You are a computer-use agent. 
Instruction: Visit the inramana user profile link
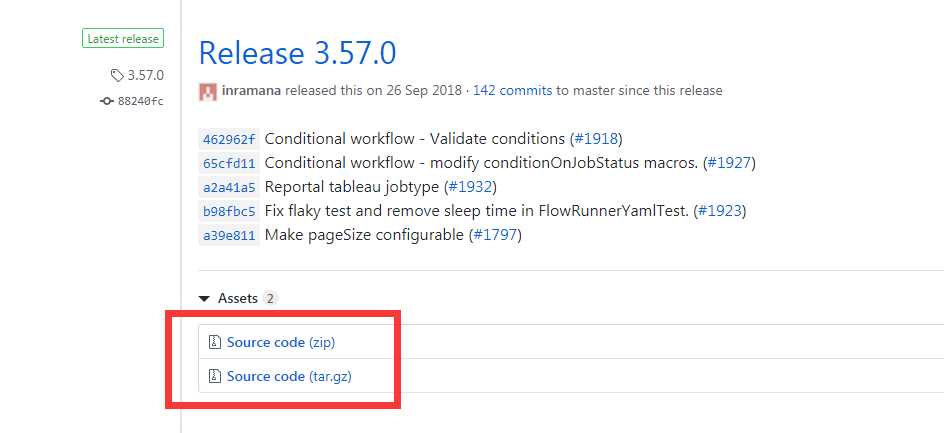point(252,90)
